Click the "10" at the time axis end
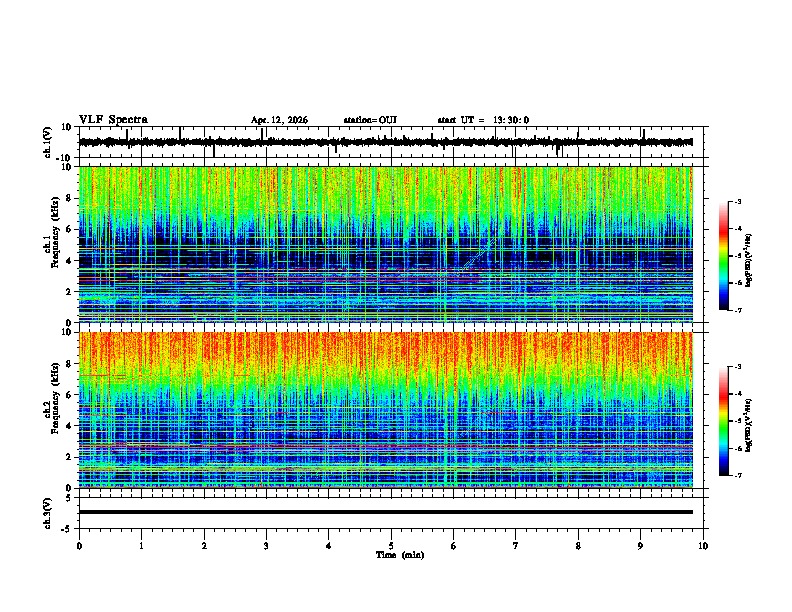The width and height of the screenshot is (792, 612). pos(703,546)
